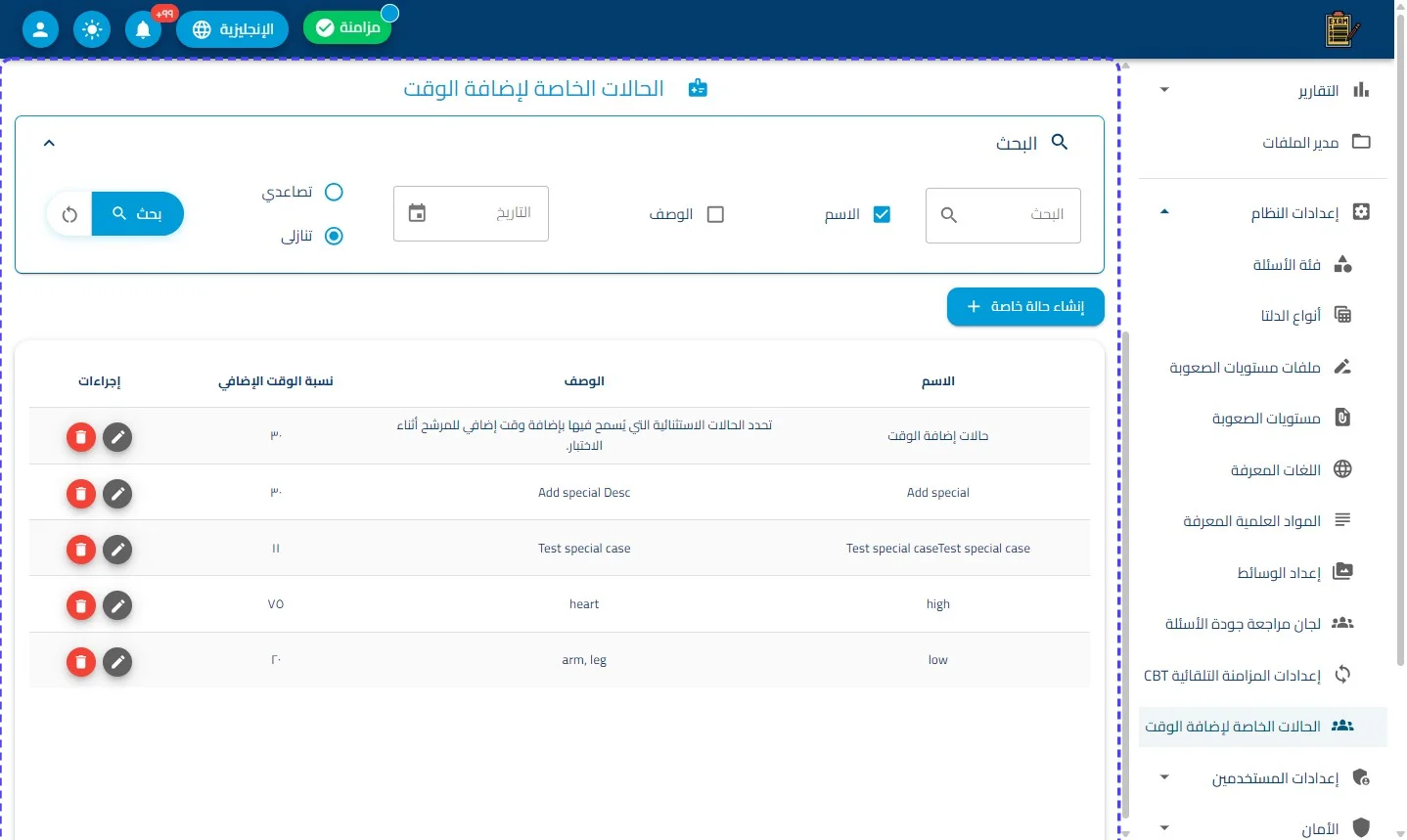The width and height of the screenshot is (1407, 840).
Task: Click 'إنشاء حالة خاصة' create button
Action: pos(1025,307)
